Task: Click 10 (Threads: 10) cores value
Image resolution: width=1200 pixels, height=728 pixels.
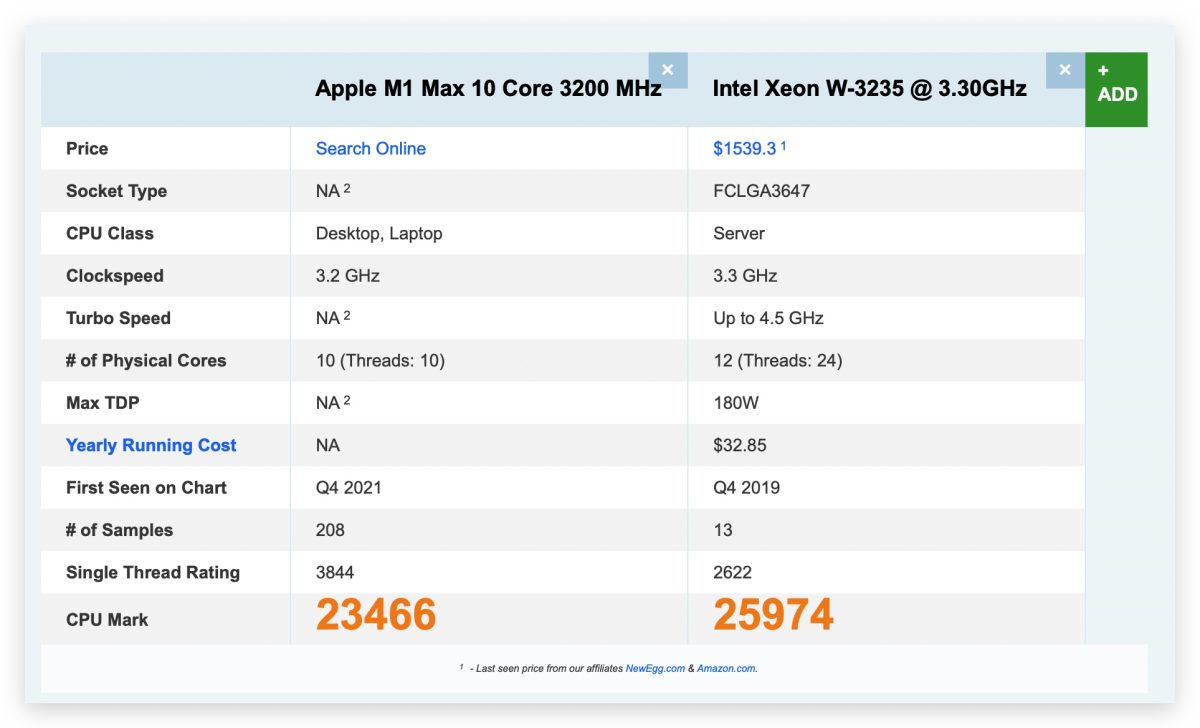Action: (380, 360)
